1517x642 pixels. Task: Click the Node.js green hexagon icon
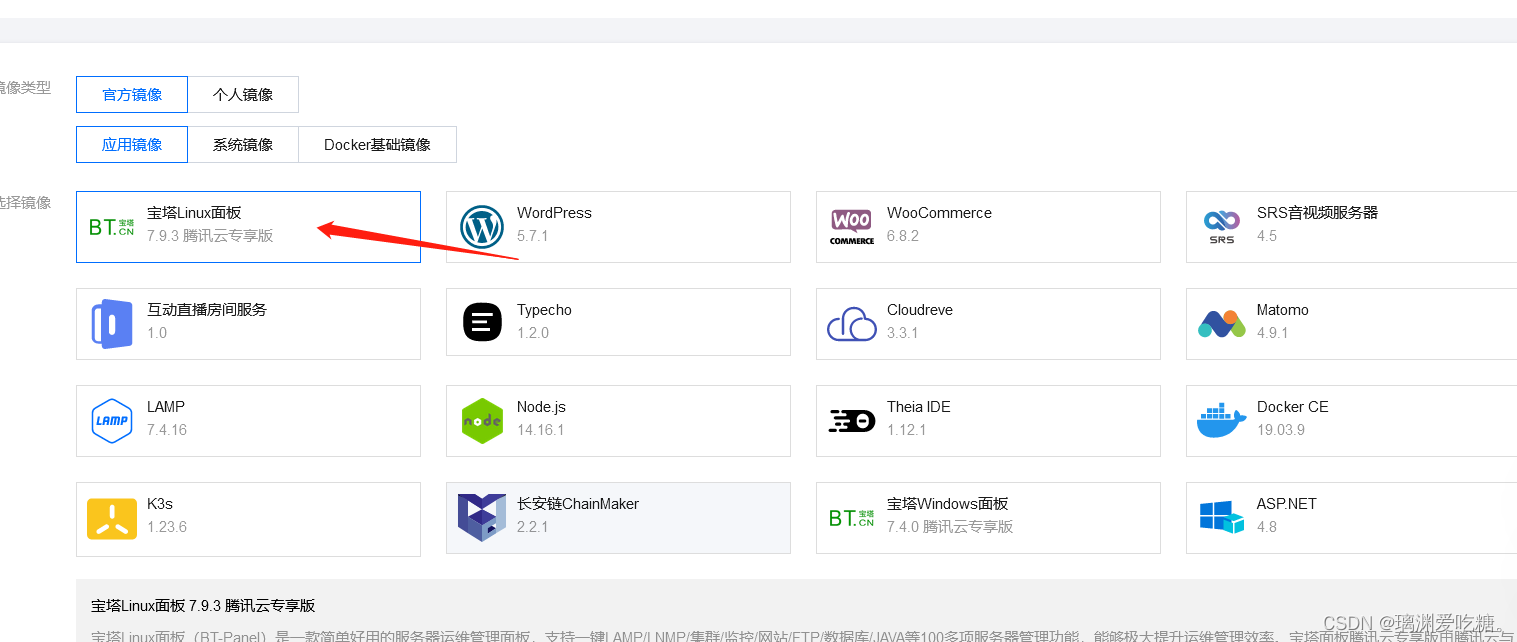pos(482,420)
